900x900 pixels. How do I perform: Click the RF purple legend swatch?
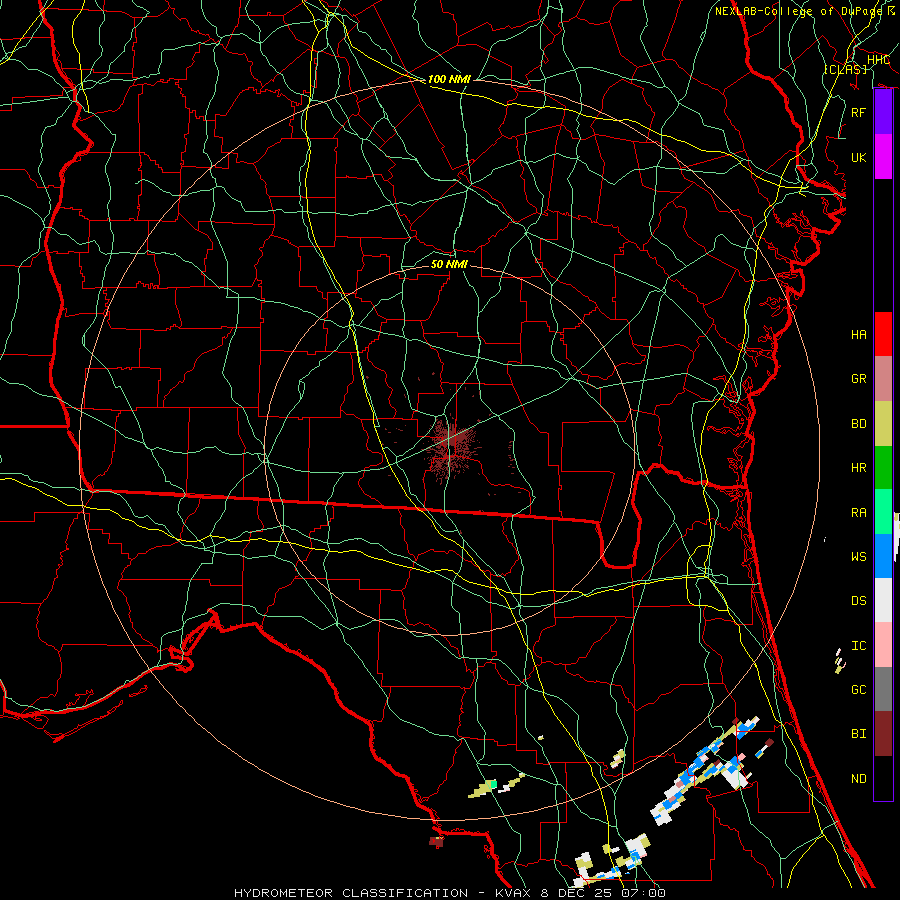[x=883, y=112]
